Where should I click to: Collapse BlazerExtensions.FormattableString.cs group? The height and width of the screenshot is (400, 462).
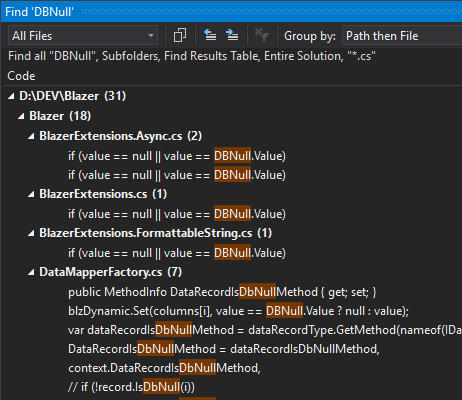click(31, 233)
